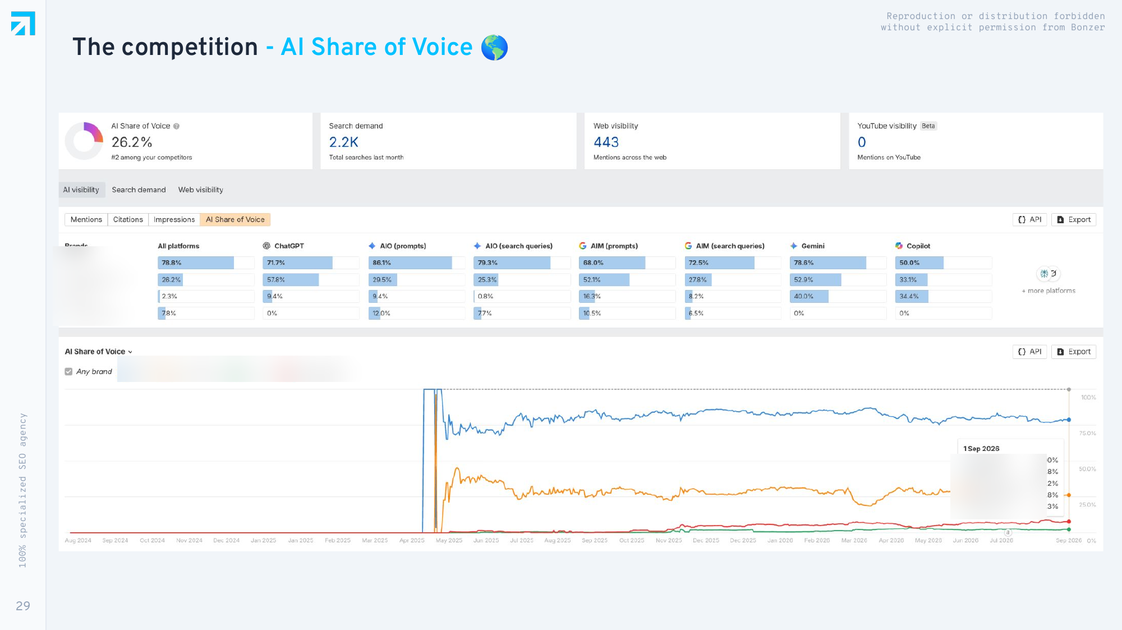Click the orange line's end point on chart
1122x630 pixels.
click(1069, 495)
